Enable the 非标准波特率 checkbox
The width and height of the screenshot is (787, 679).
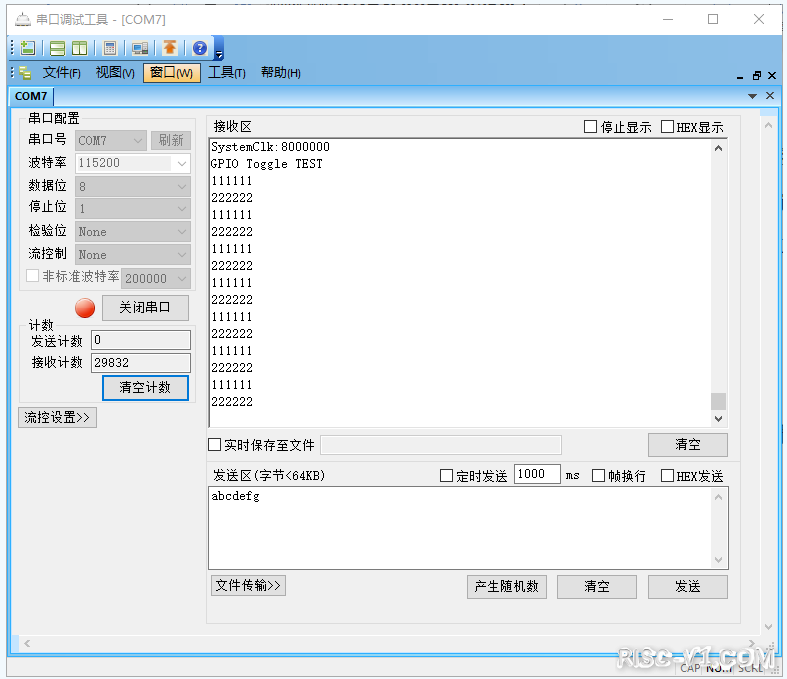pos(33,276)
